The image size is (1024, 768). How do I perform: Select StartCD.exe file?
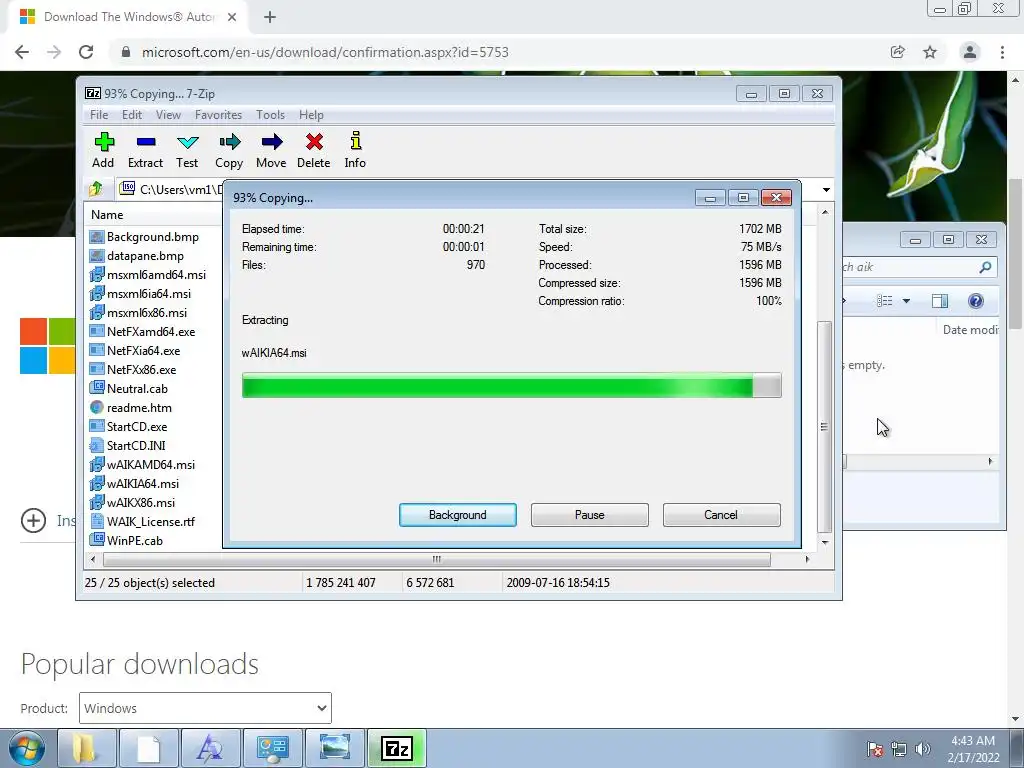tap(129, 426)
